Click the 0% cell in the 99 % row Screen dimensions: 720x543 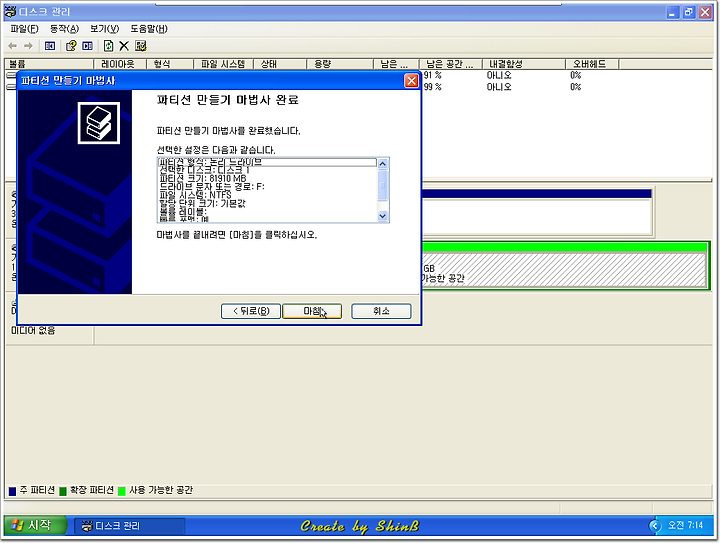tap(576, 87)
